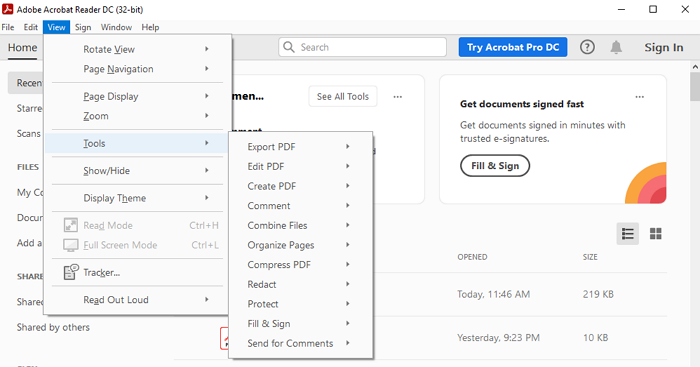Open more options on Get documents signed card
Viewport: 700px width, 367px height.
click(x=640, y=96)
